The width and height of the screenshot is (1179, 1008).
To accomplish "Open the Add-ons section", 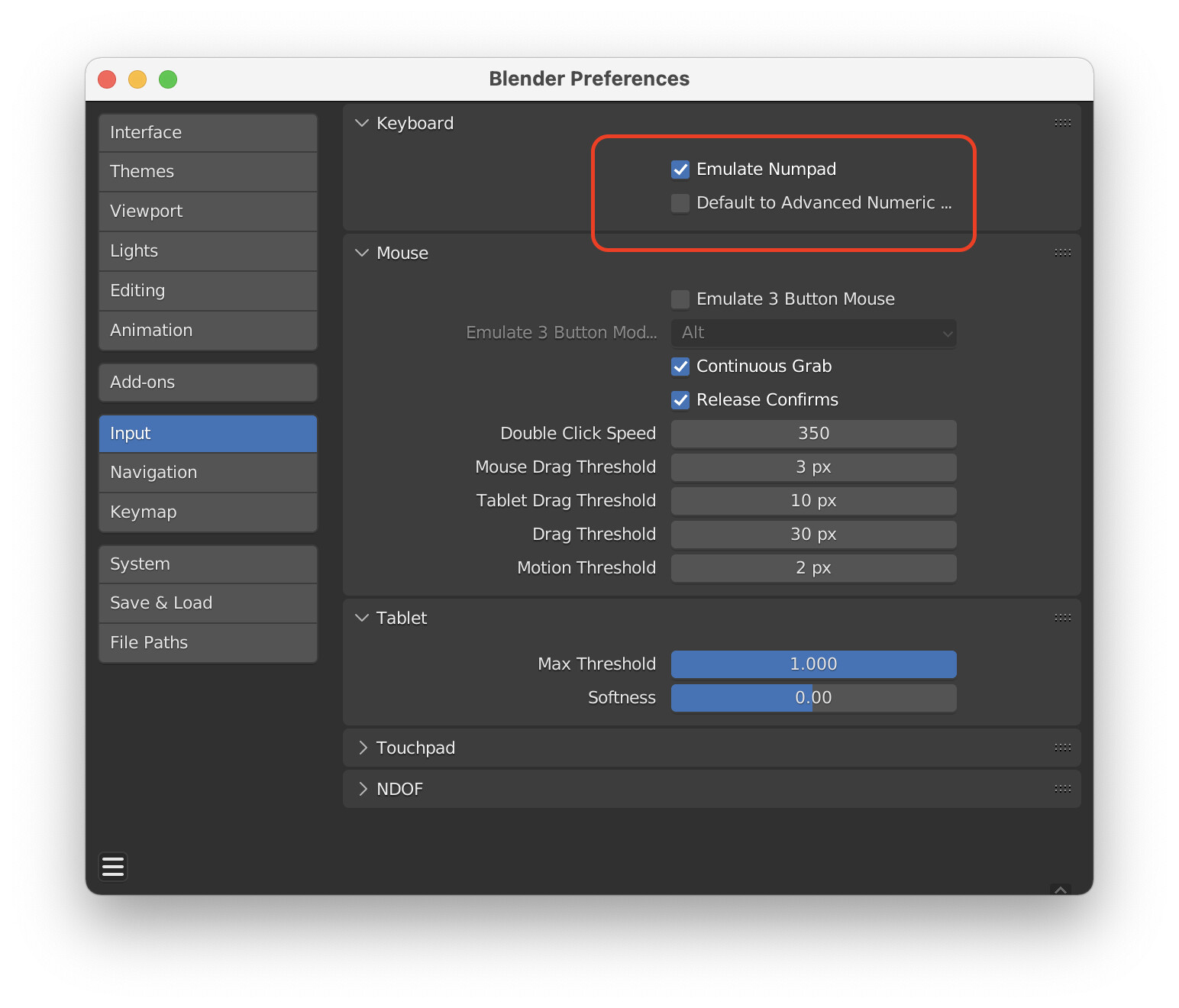I will [x=208, y=383].
